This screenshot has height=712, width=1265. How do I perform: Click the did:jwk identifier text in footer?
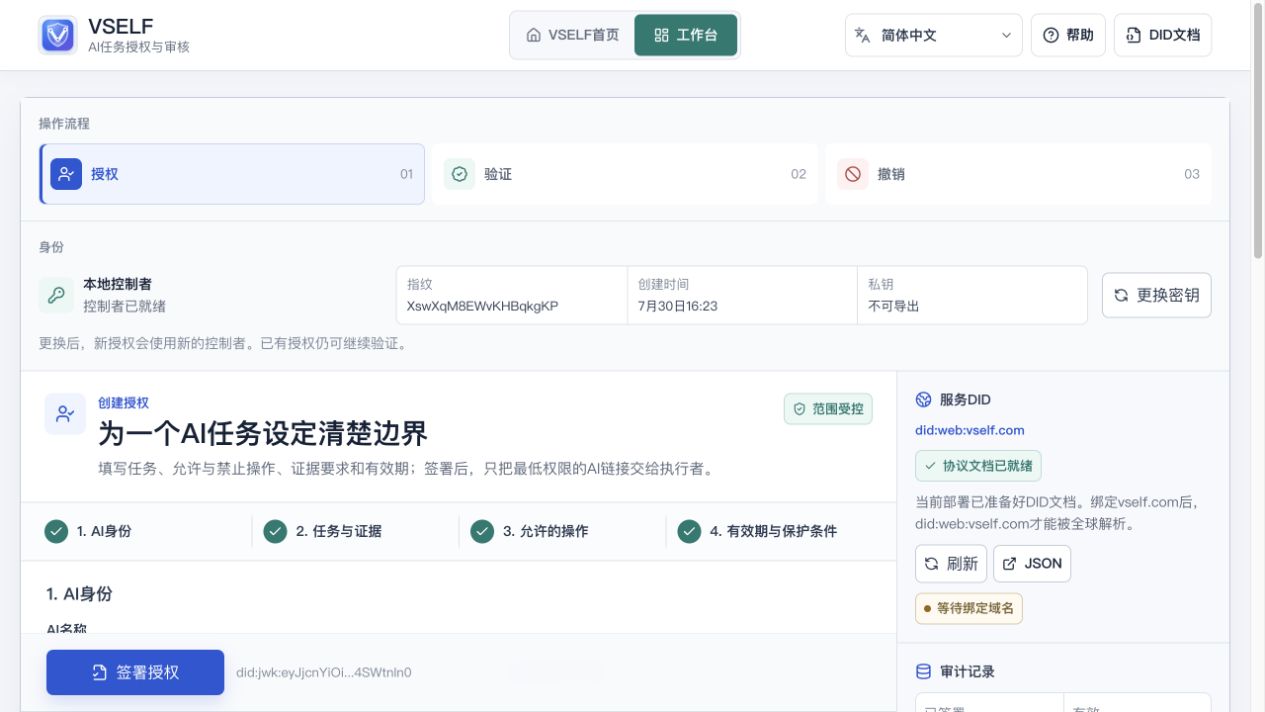coord(324,672)
